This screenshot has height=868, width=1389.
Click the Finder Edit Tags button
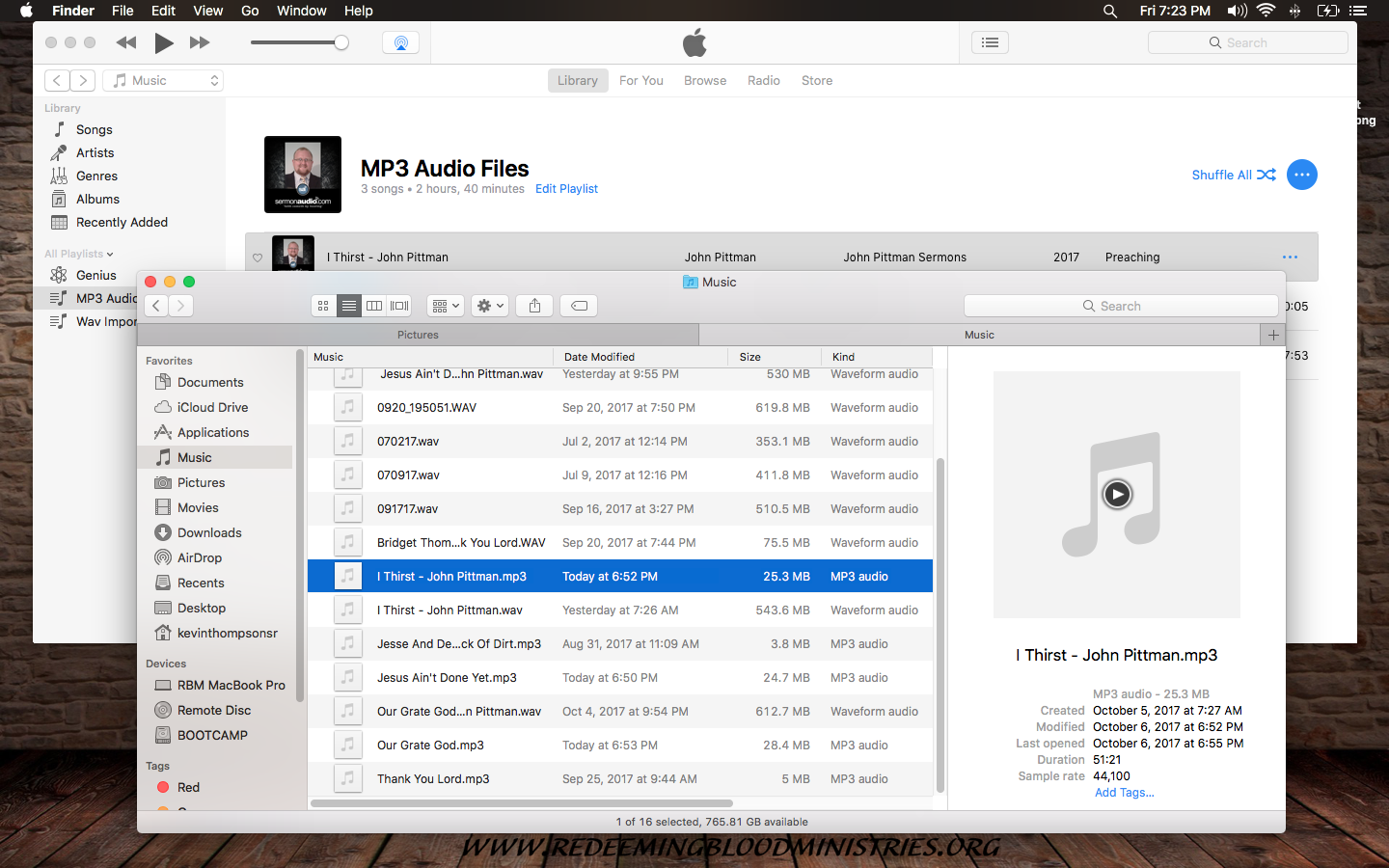pos(579,306)
